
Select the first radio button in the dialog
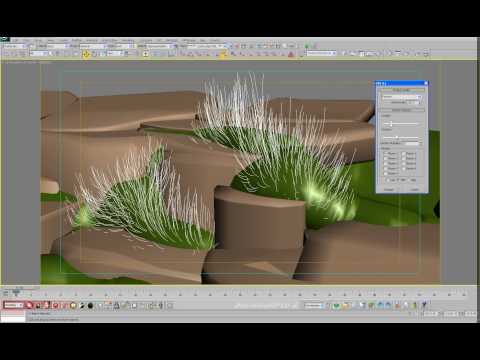[388, 180]
